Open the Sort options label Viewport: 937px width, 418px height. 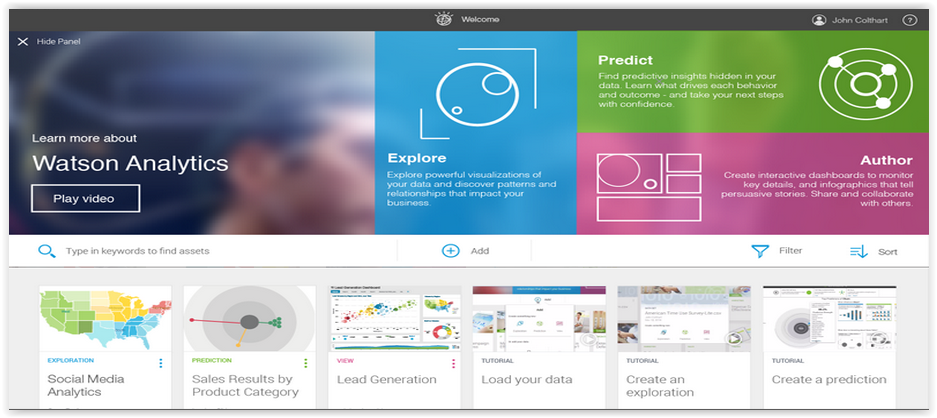(x=887, y=252)
